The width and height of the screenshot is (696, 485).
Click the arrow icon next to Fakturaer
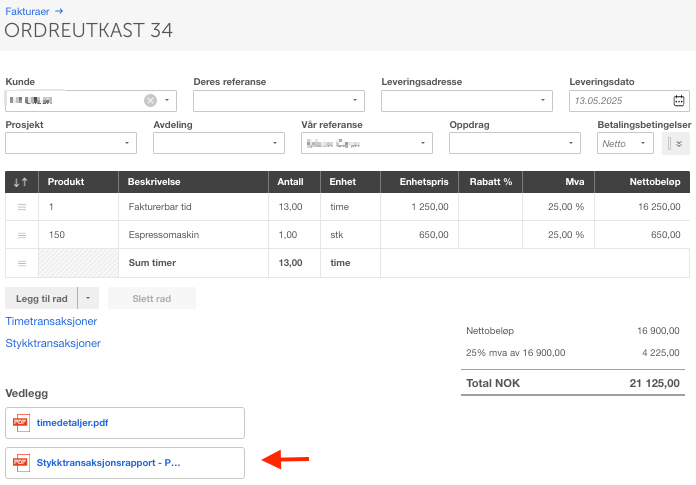[59, 11]
